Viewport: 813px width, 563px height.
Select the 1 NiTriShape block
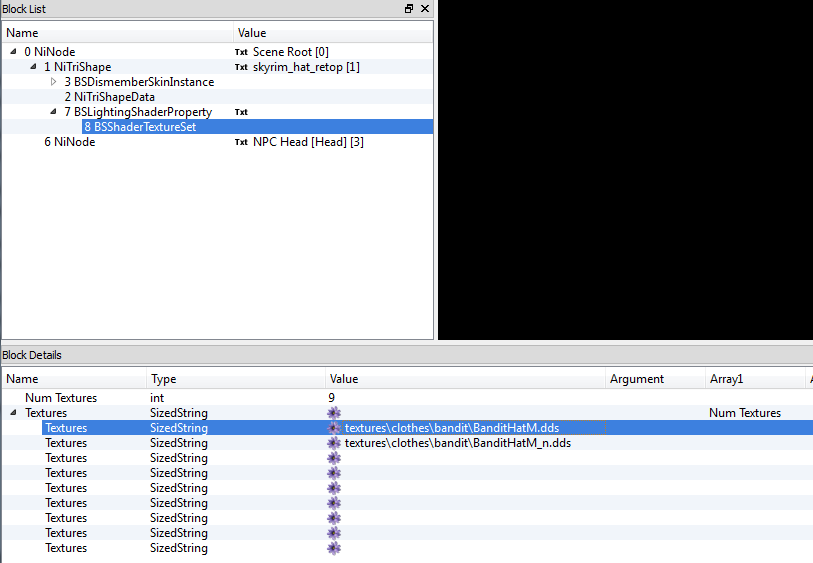point(77,67)
